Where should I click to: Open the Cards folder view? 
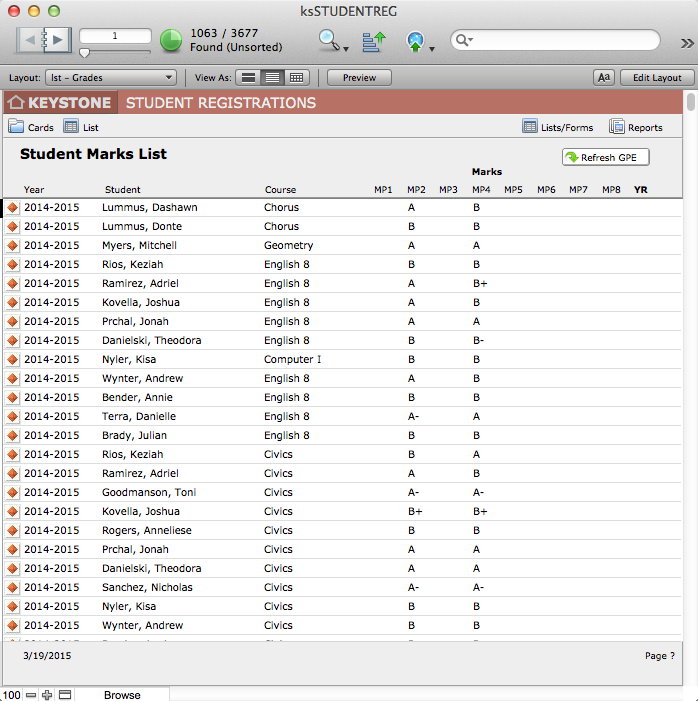pyautogui.click(x=31, y=127)
